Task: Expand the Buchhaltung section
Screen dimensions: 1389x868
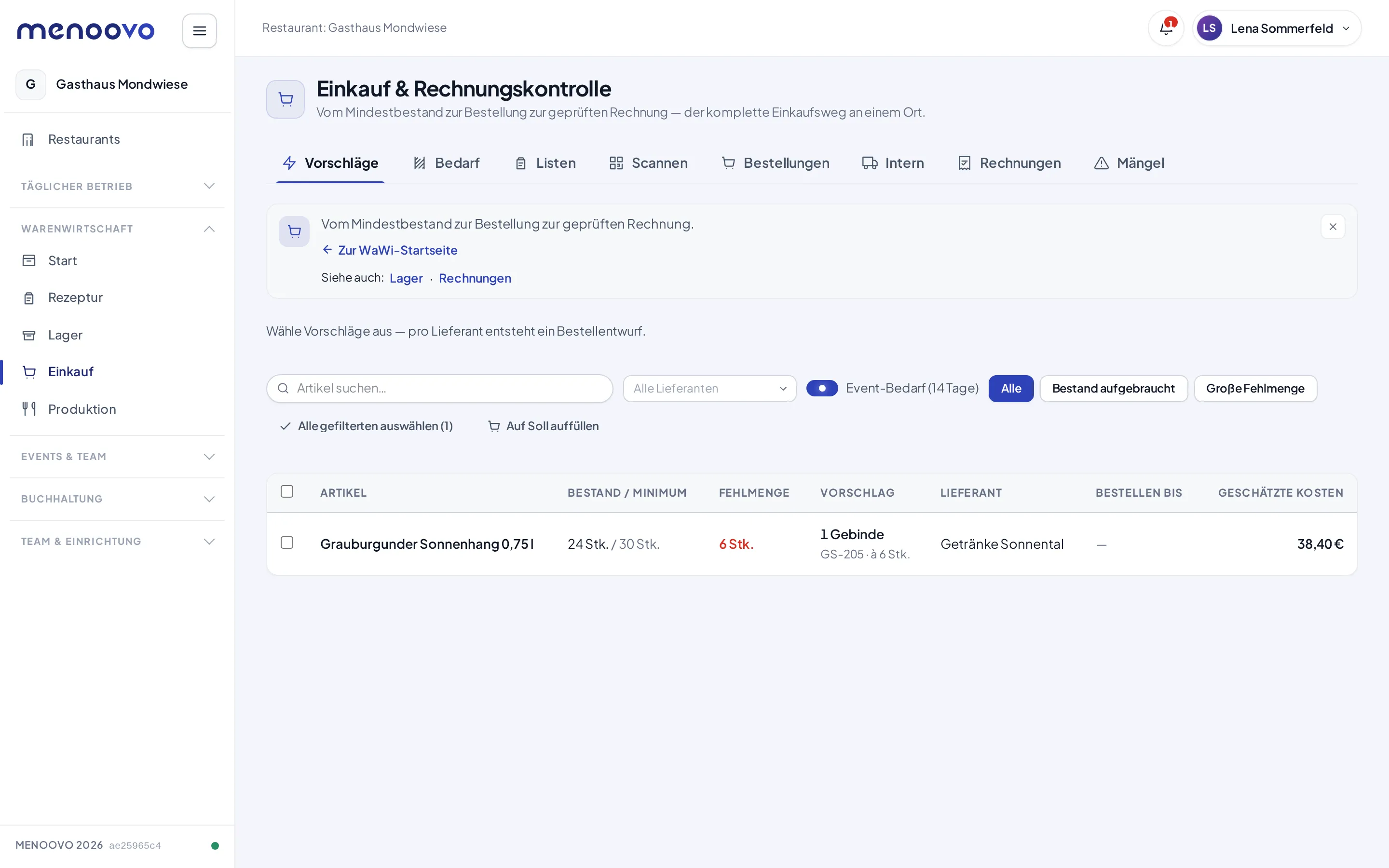Action: (x=117, y=500)
